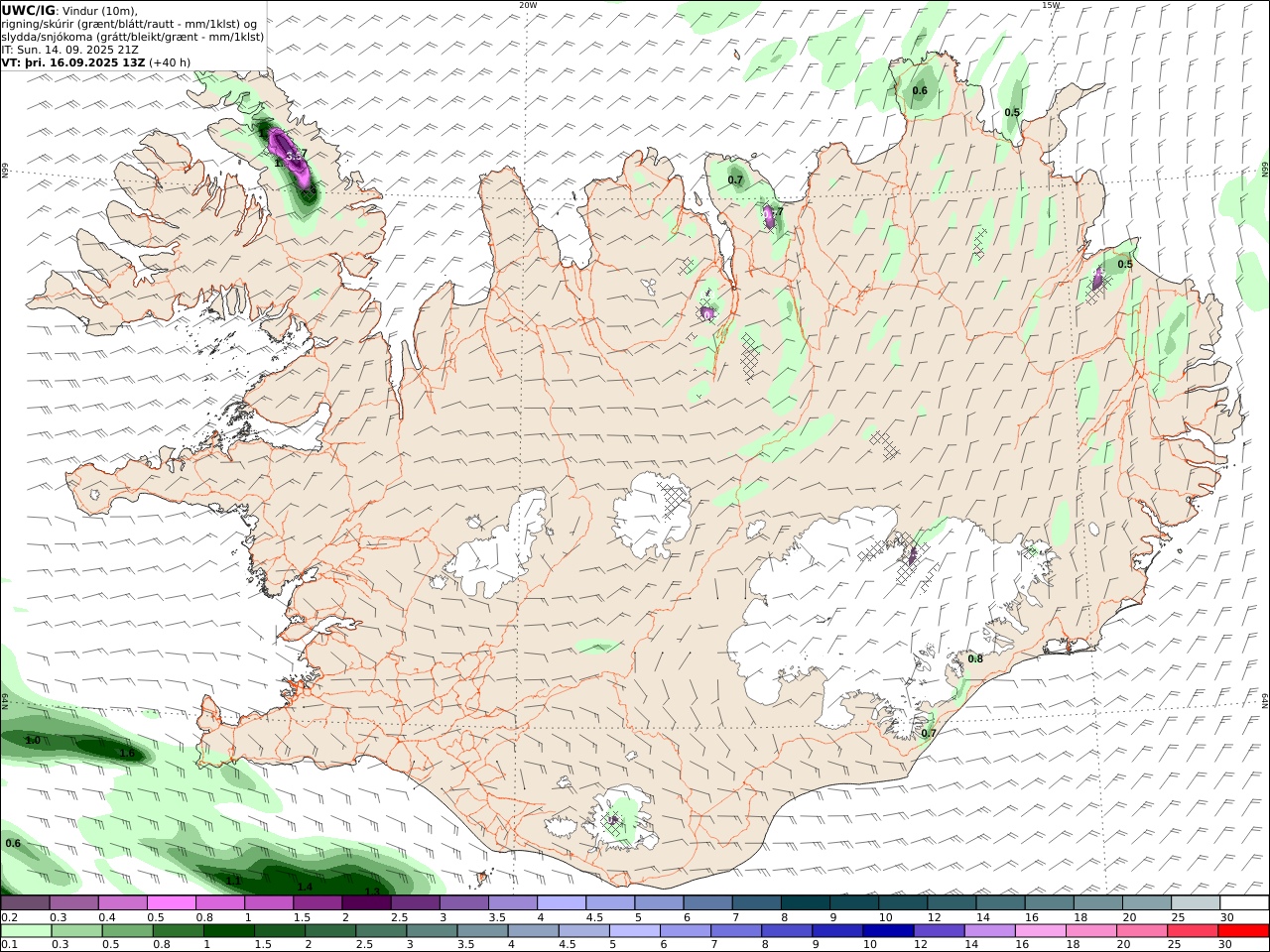Click the 'IT: Sun. 14. 09. 2025 21Z' line
This screenshot has width=1270, height=952.
pos(70,50)
